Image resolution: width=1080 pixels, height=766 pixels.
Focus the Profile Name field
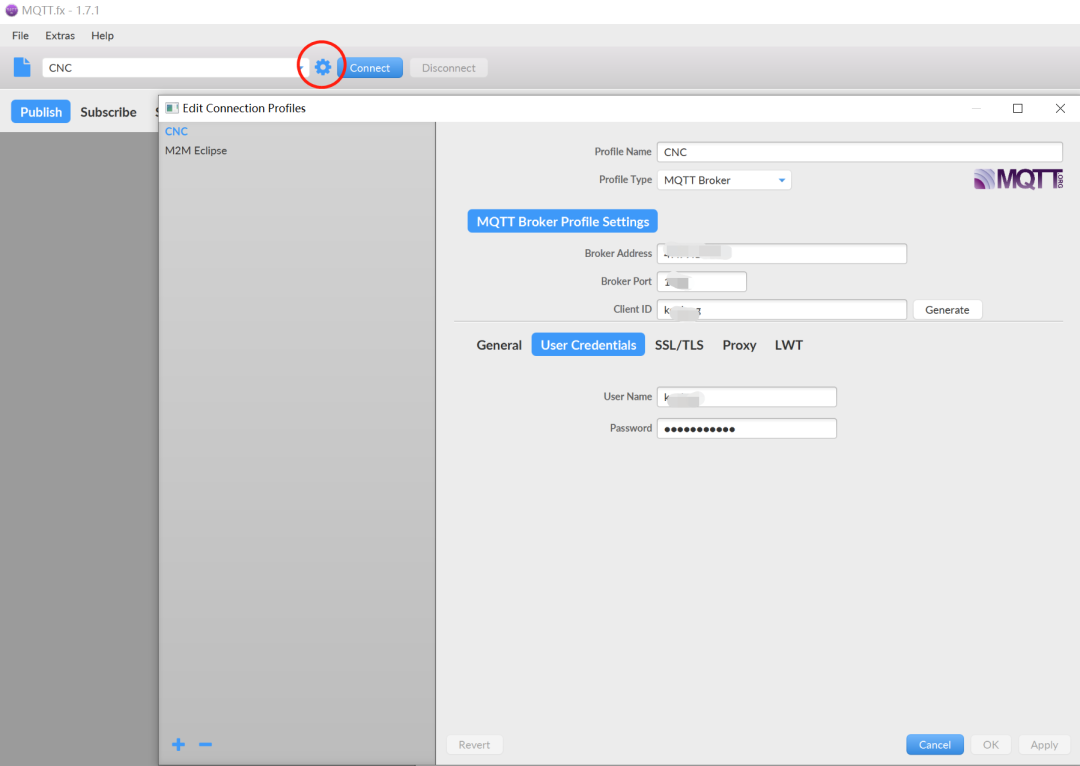coord(860,152)
